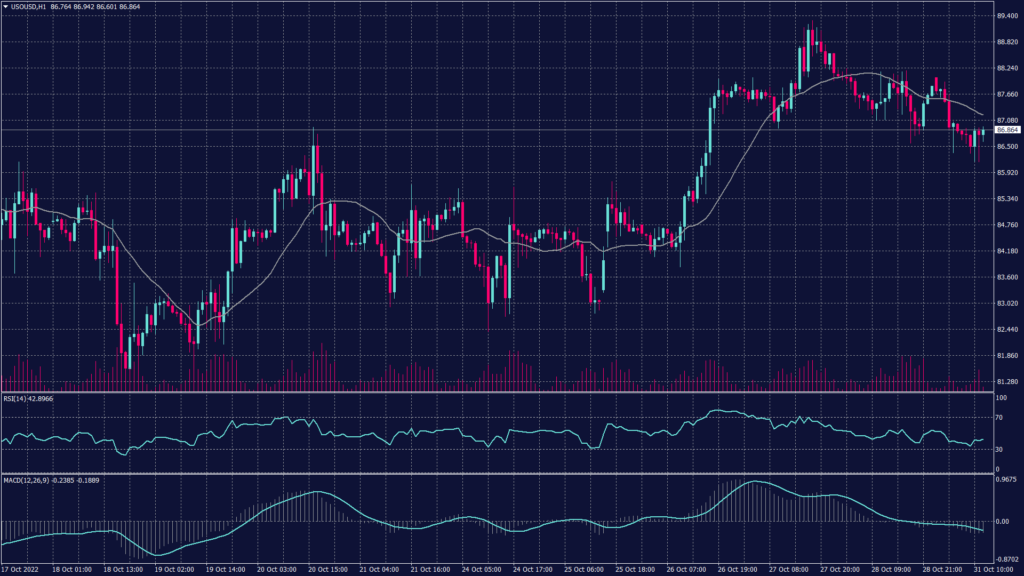Viewport: 1024px width, 576px height.
Task: Click the 85.340 price scale label
Action: point(1005,198)
